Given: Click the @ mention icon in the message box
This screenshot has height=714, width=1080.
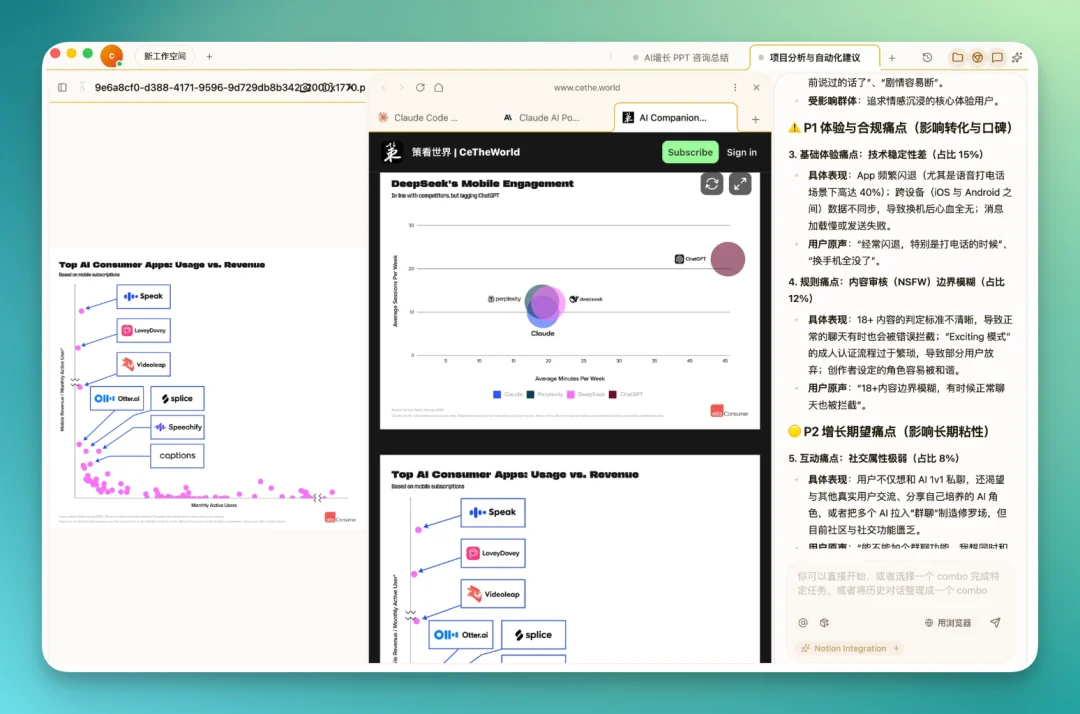Looking at the screenshot, I should (x=803, y=623).
